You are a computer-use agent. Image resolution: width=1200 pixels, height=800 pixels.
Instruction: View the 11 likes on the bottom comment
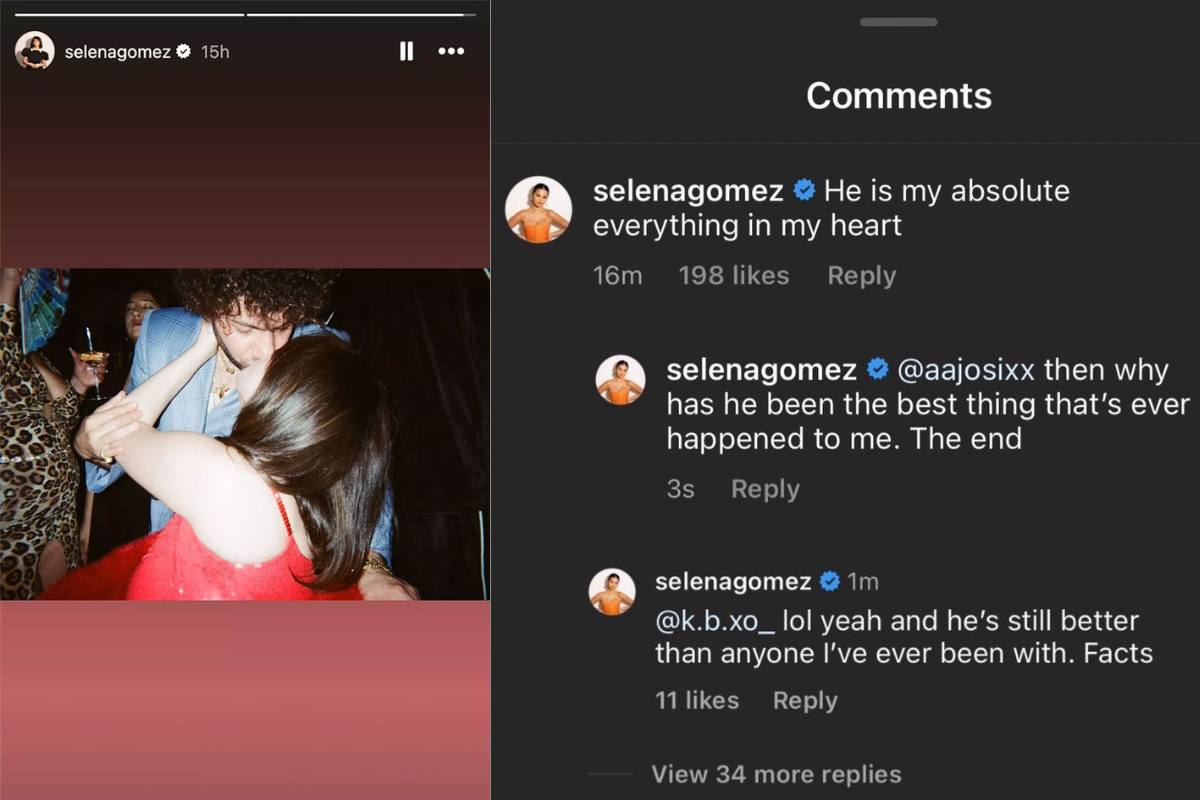[697, 701]
